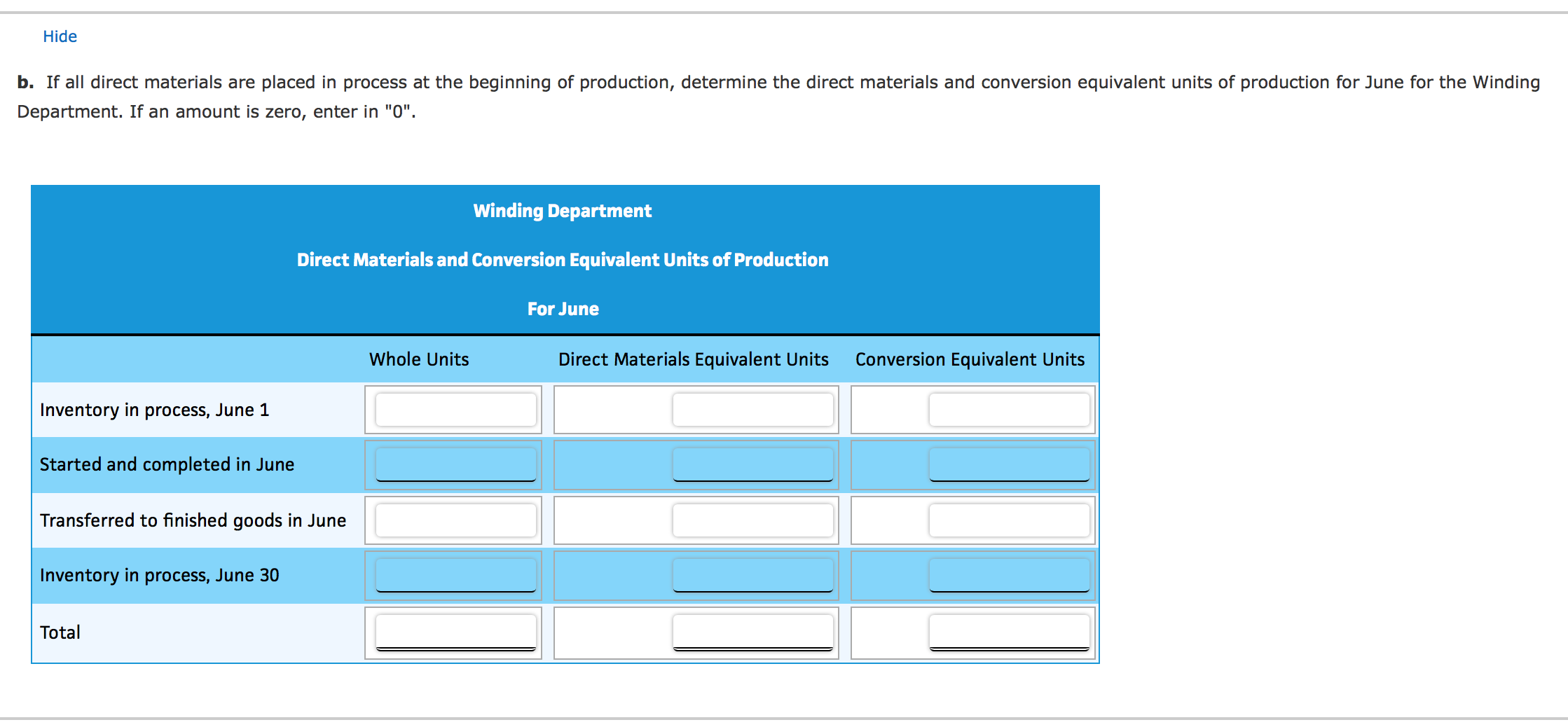Select Direct Materials field for Started and completed

click(x=753, y=464)
